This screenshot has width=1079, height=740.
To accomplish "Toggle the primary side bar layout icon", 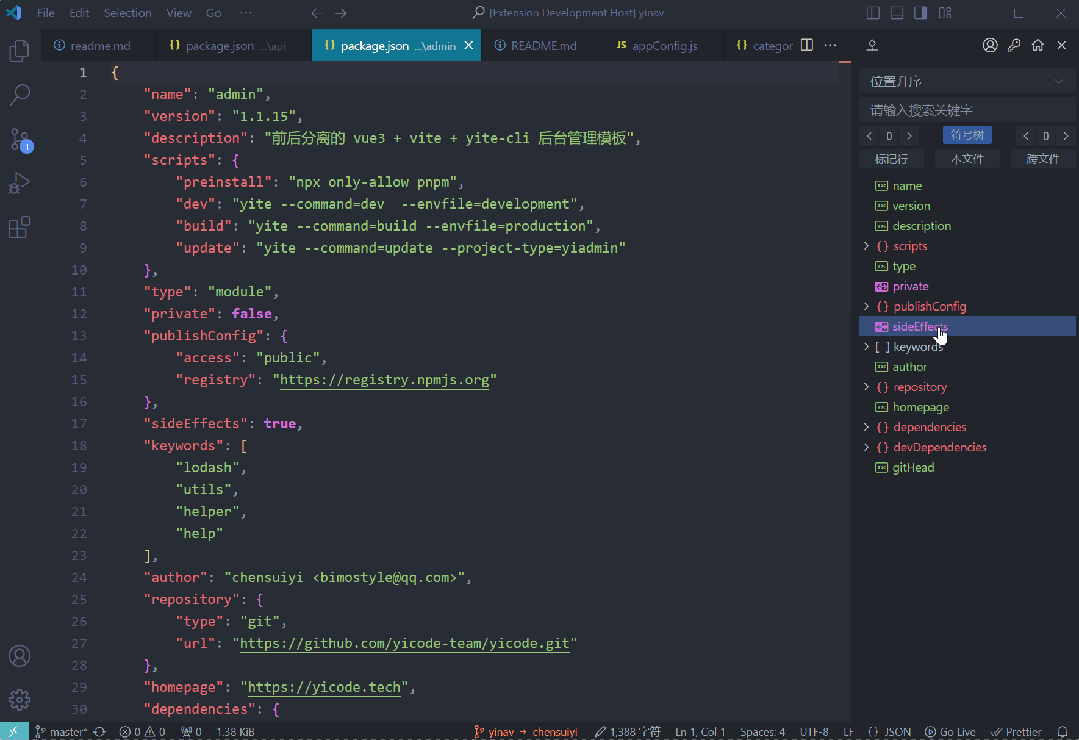I will click(873, 12).
